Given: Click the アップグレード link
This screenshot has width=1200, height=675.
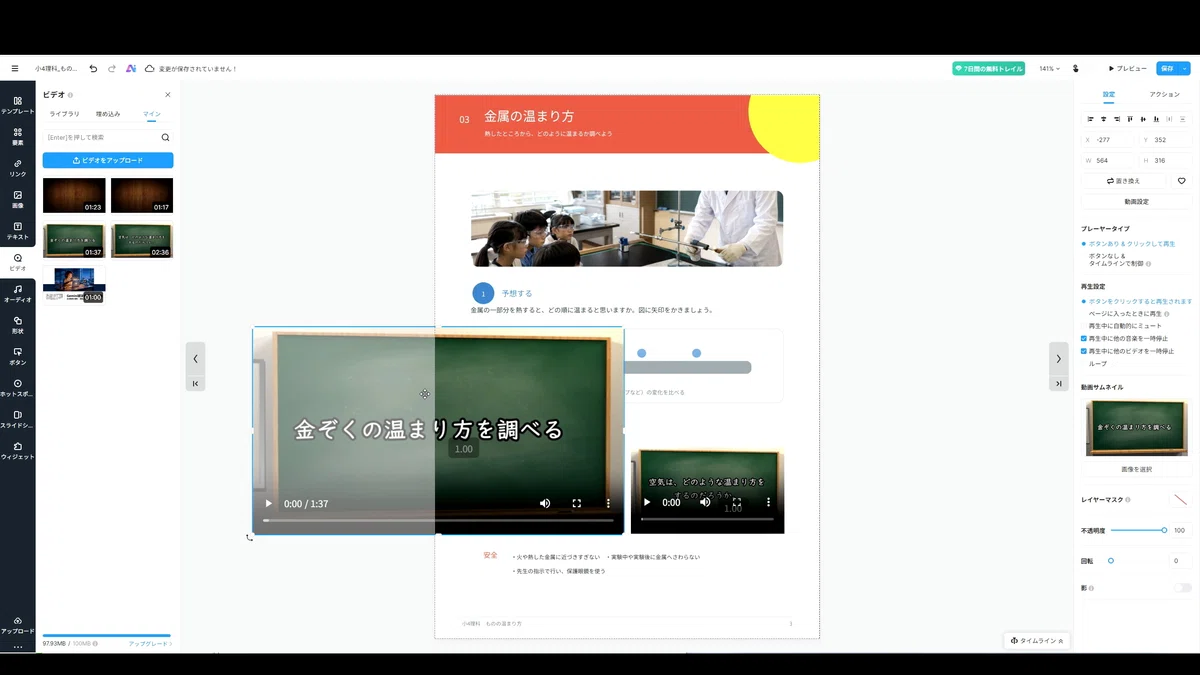Looking at the screenshot, I should point(149,644).
